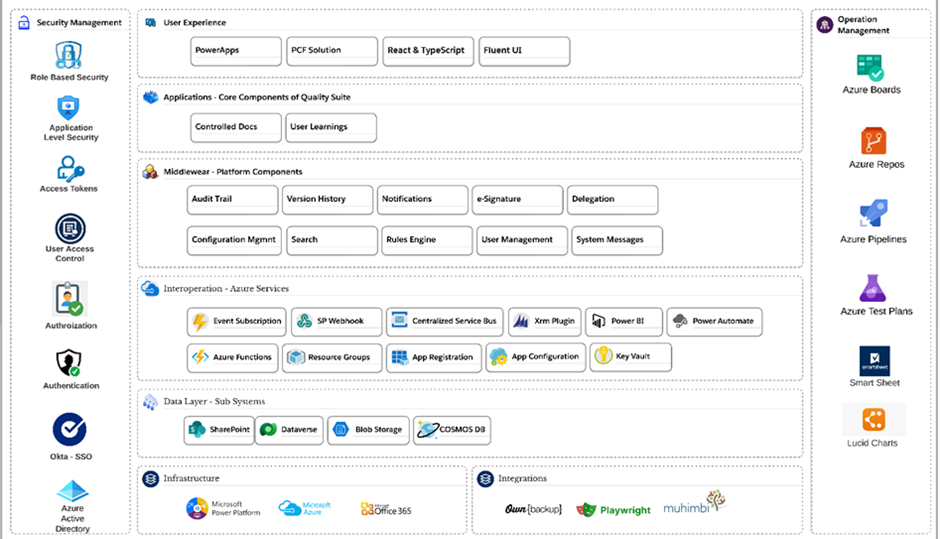Select the Smart Sheet icon

(x=874, y=361)
